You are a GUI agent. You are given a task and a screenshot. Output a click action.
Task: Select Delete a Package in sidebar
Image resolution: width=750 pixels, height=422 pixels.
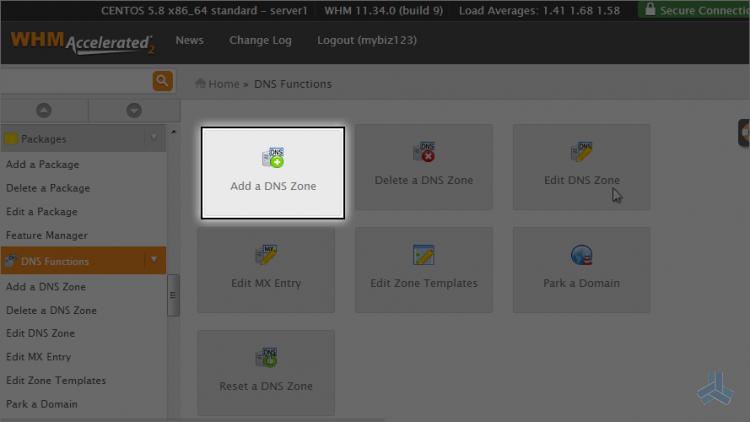pos(48,188)
